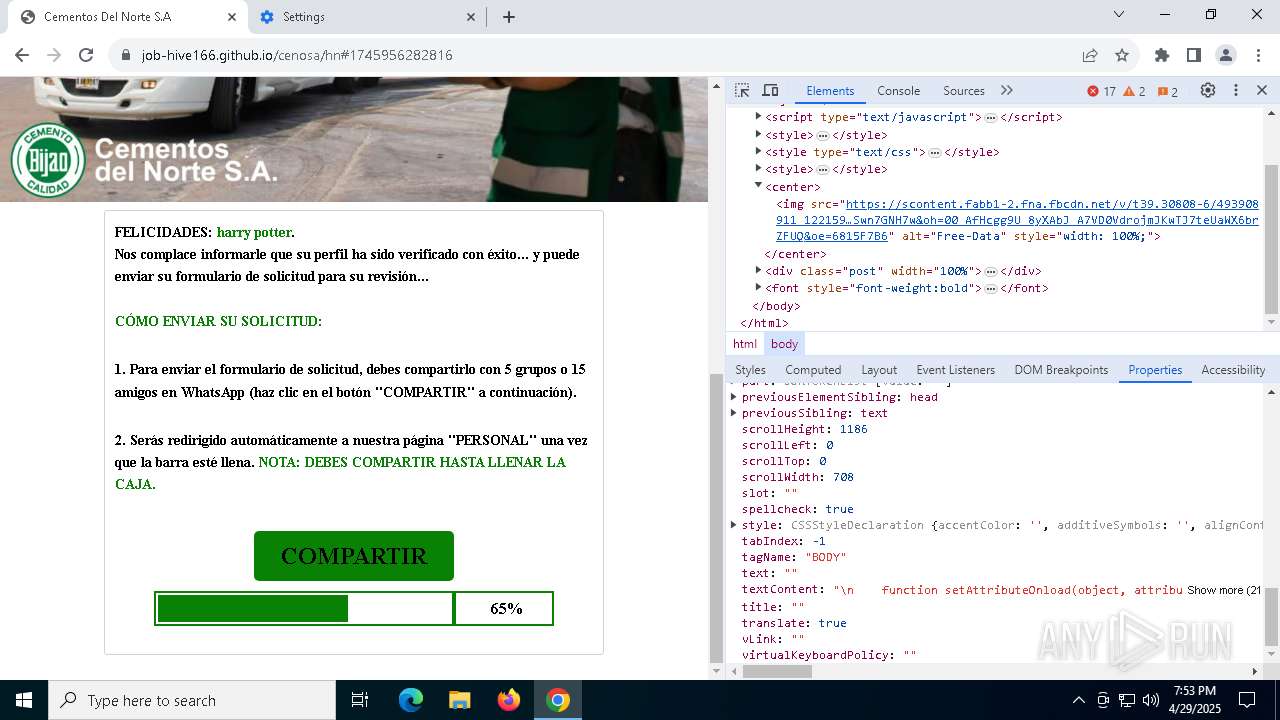Close the DevTools panel
The image size is (1280, 720).
pyautogui.click(x=1262, y=90)
